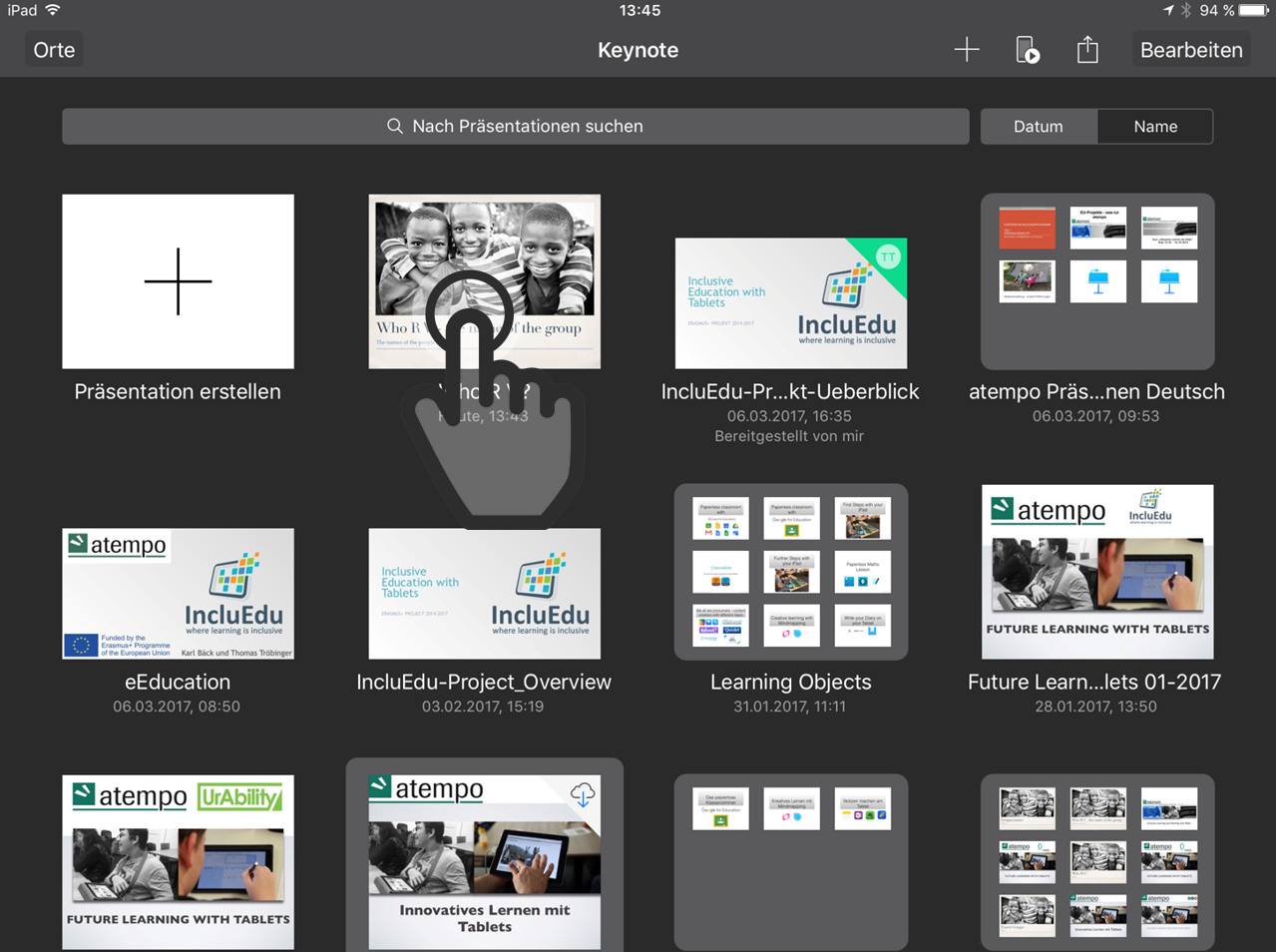Open the Präsentation erstellen plus thumbnail

point(178,281)
